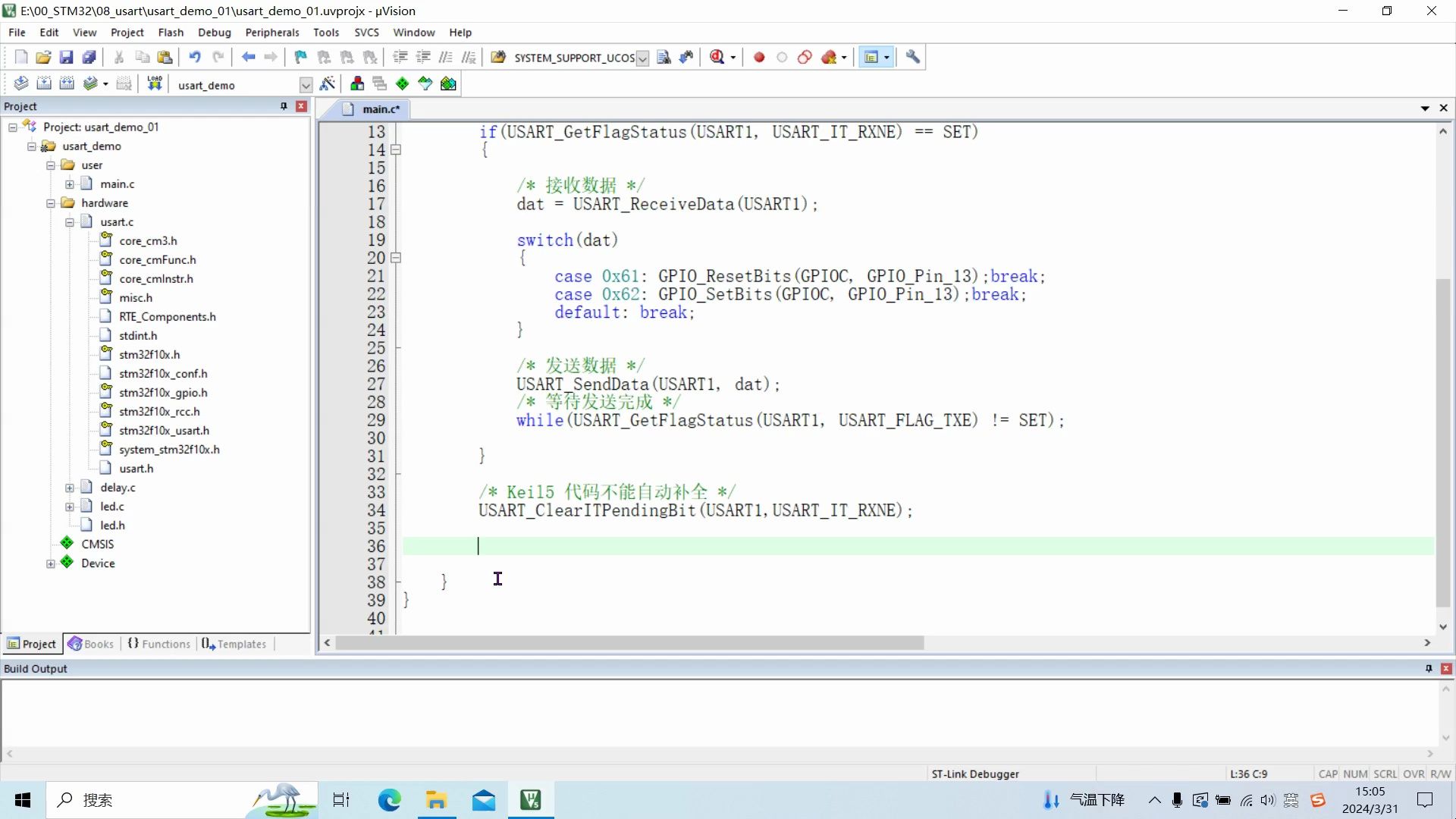Click the Insert breakpoint red circle icon
The image size is (1456, 819).
(759, 57)
